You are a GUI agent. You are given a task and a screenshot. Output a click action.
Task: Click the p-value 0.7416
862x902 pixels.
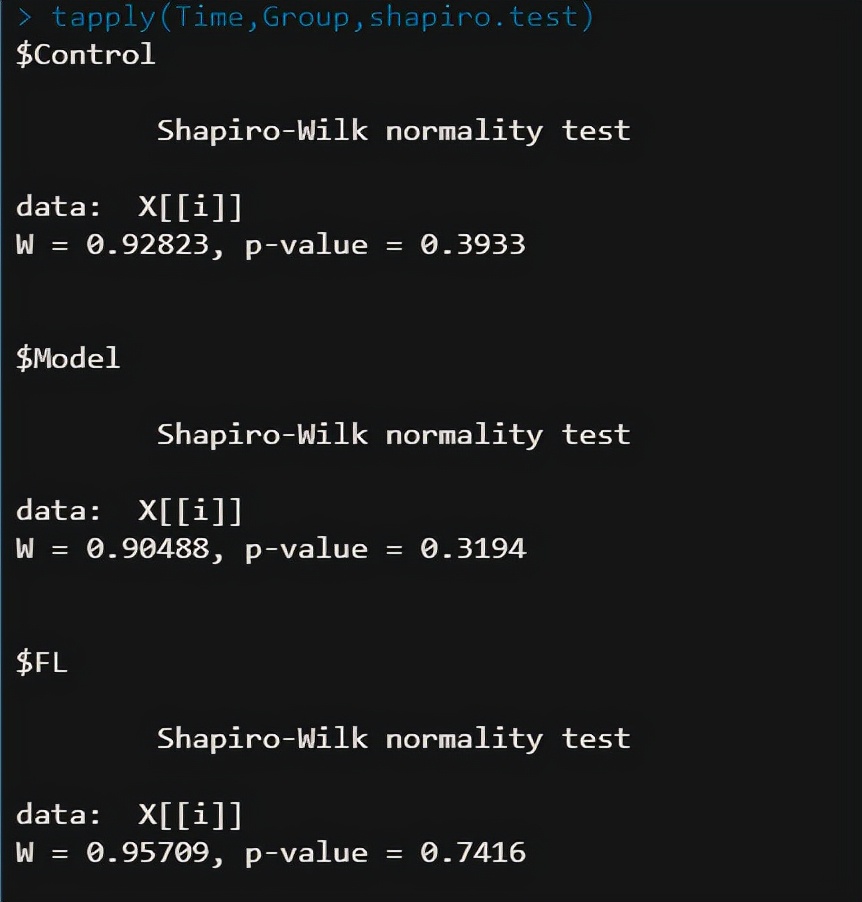pos(473,853)
